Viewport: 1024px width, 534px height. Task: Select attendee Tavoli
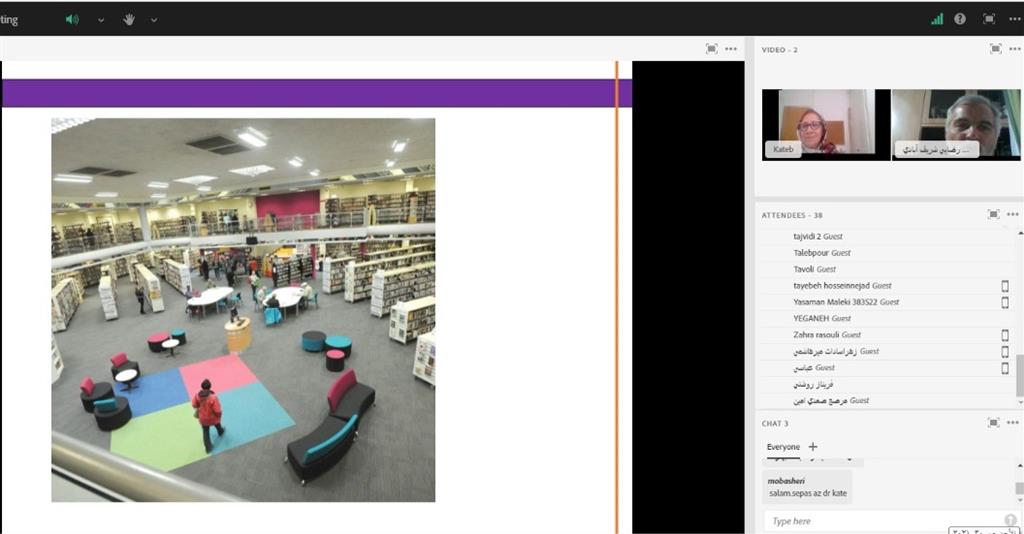coord(814,269)
